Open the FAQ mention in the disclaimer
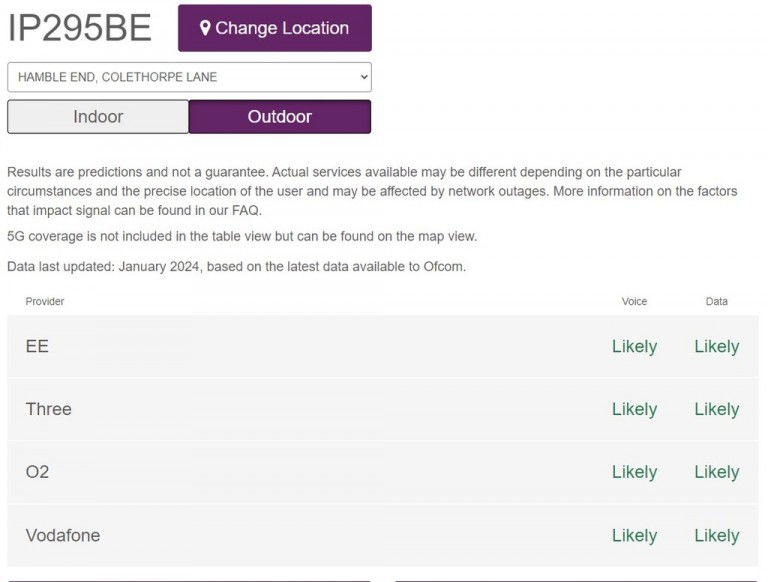The width and height of the screenshot is (768, 582). pos(244,210)
